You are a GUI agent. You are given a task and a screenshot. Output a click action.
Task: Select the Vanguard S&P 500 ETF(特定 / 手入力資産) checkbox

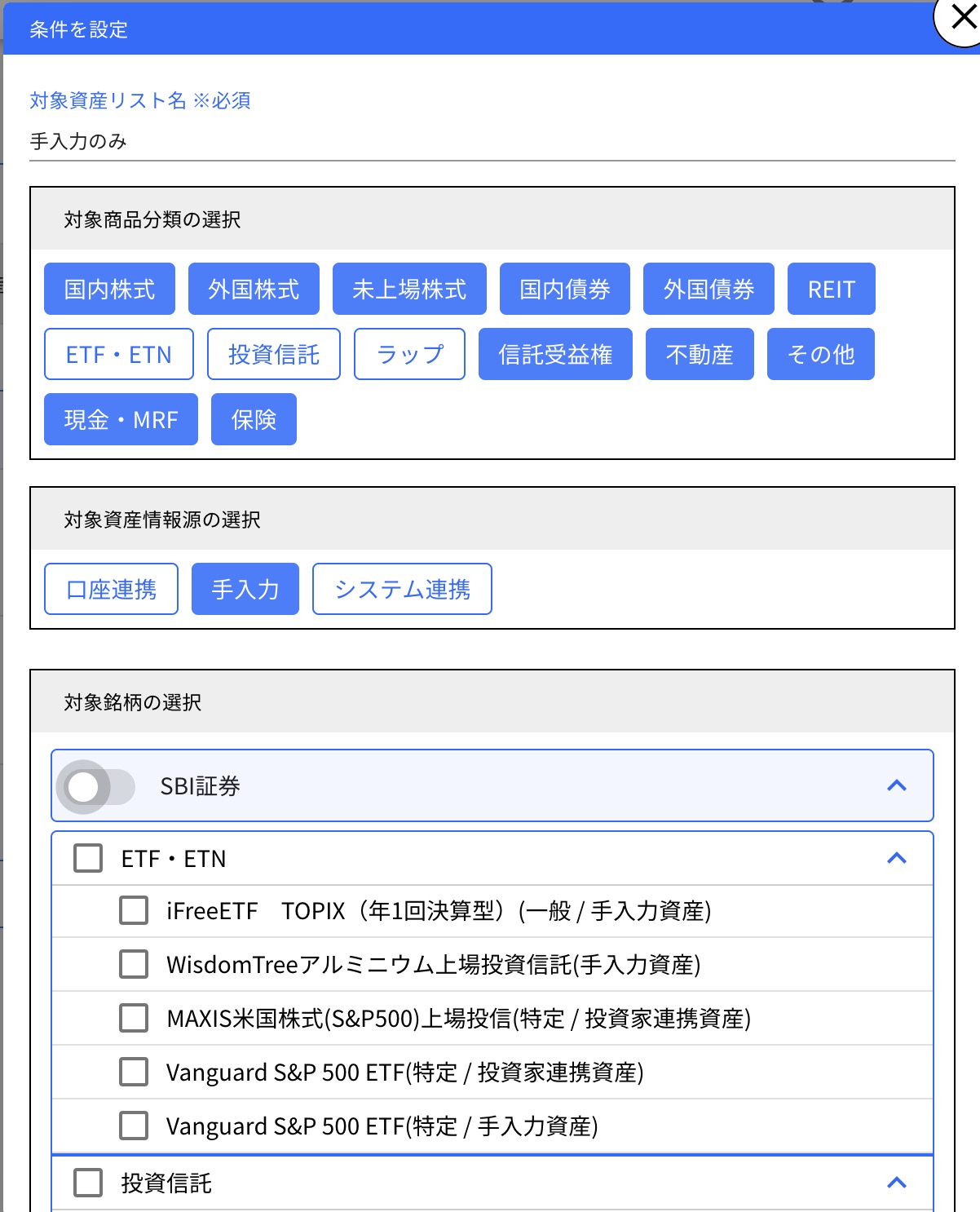coord(134,1126)
